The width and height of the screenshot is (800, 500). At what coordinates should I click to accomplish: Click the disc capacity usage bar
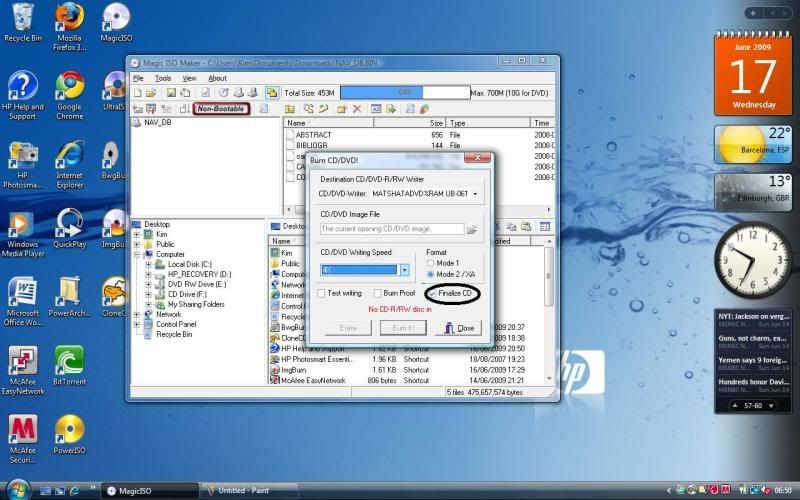click(x=405, y=93)
